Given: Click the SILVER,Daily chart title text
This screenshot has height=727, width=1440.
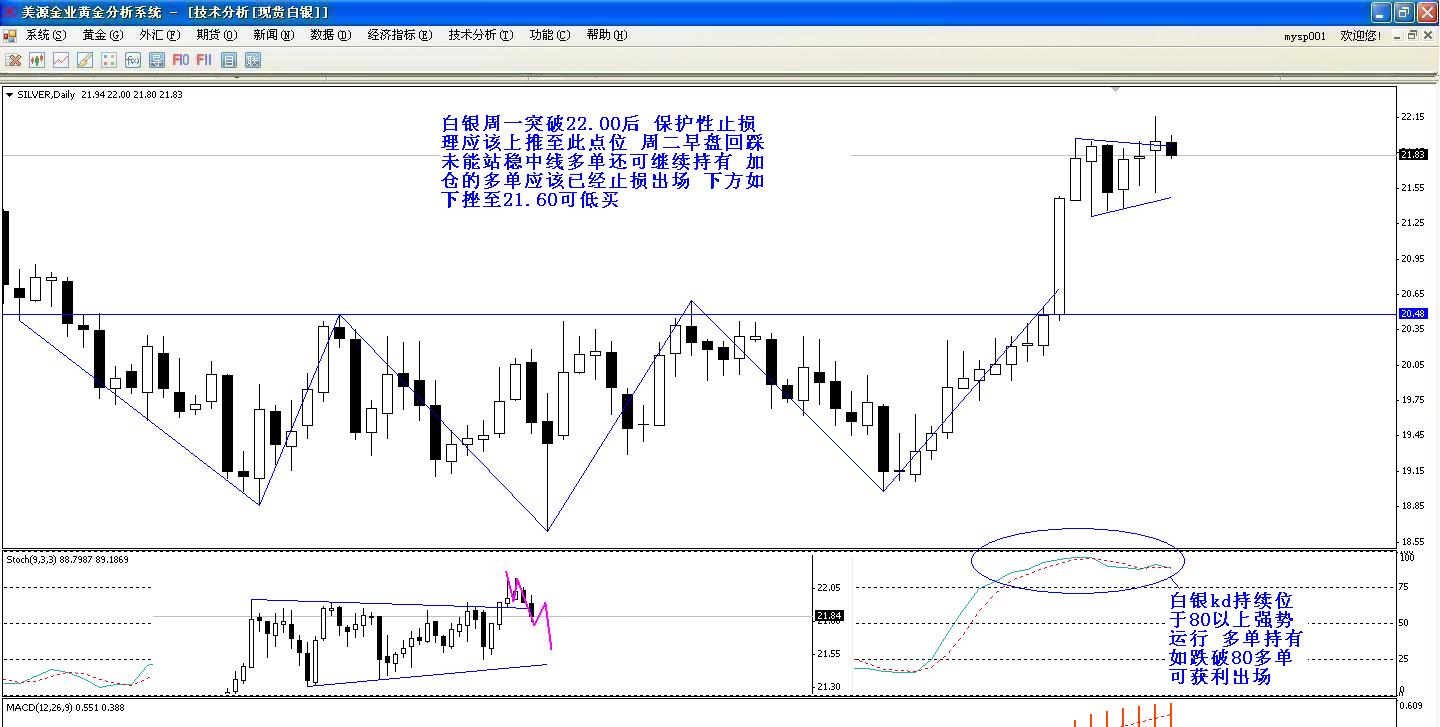Looking at the screenshot, I should tap(46, 95).
